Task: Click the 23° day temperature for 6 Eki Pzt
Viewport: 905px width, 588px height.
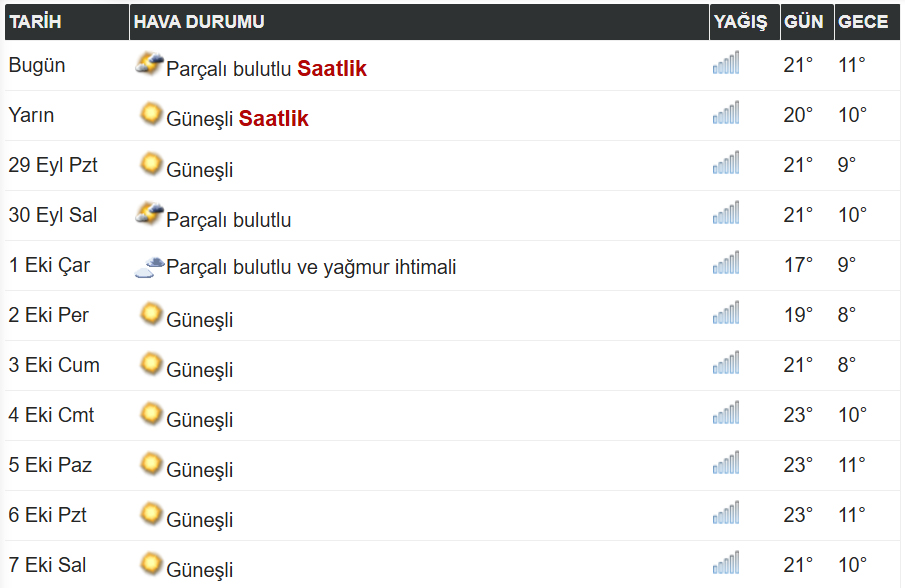Action: click(x=798, y=515)
